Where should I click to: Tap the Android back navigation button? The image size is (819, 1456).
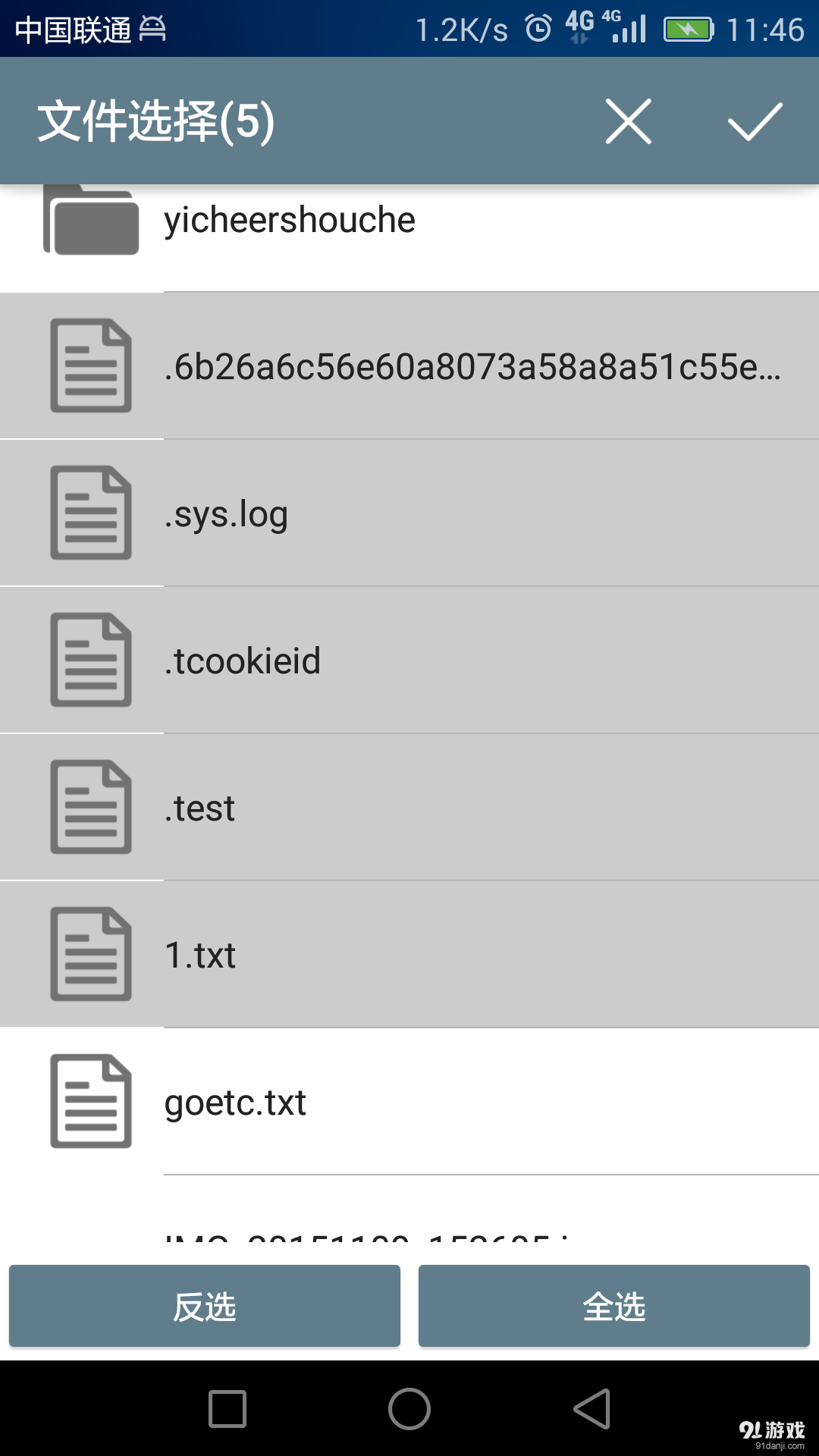(591, 1409)
